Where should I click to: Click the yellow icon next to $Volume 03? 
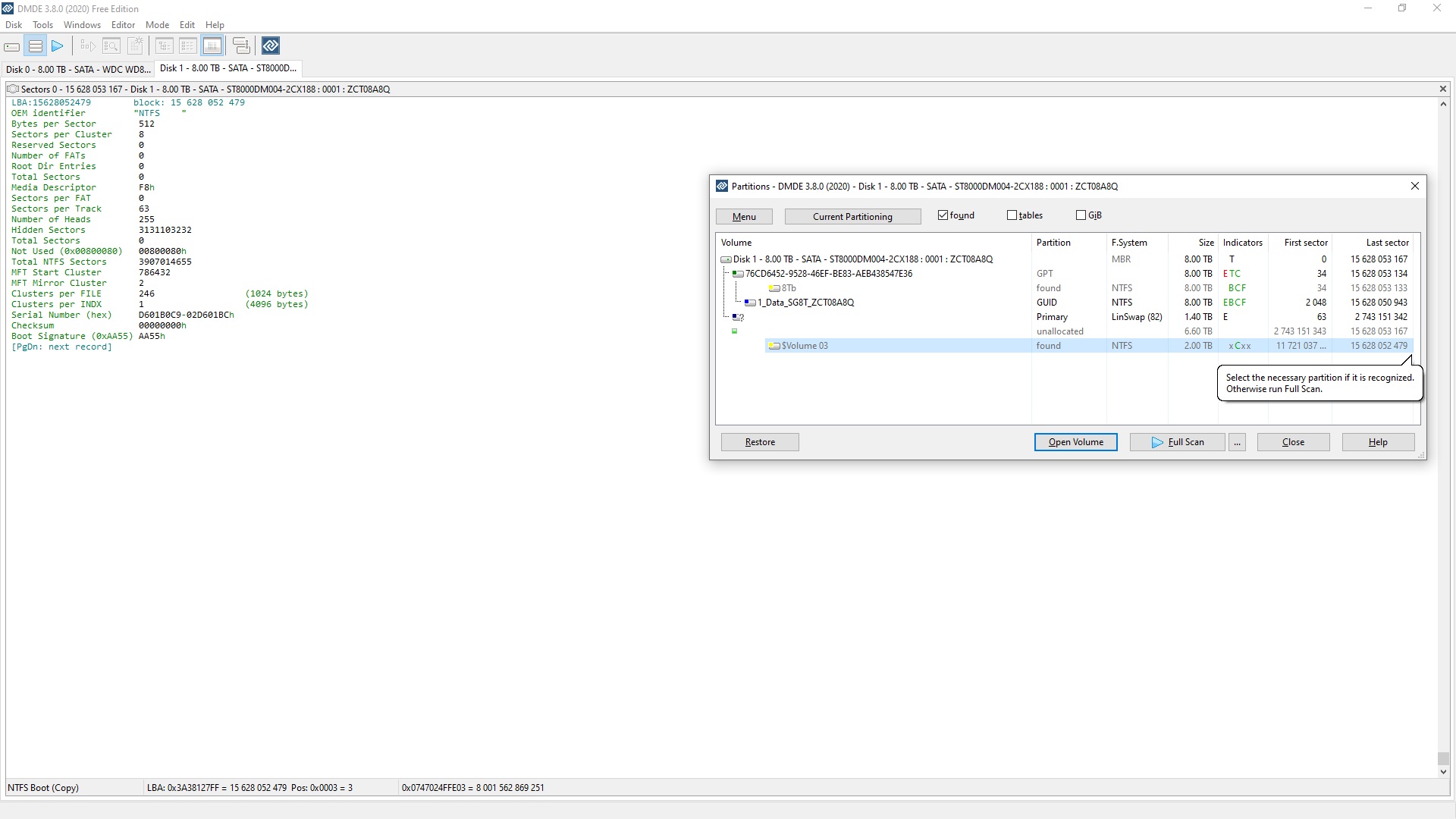(x=774, y=346)
